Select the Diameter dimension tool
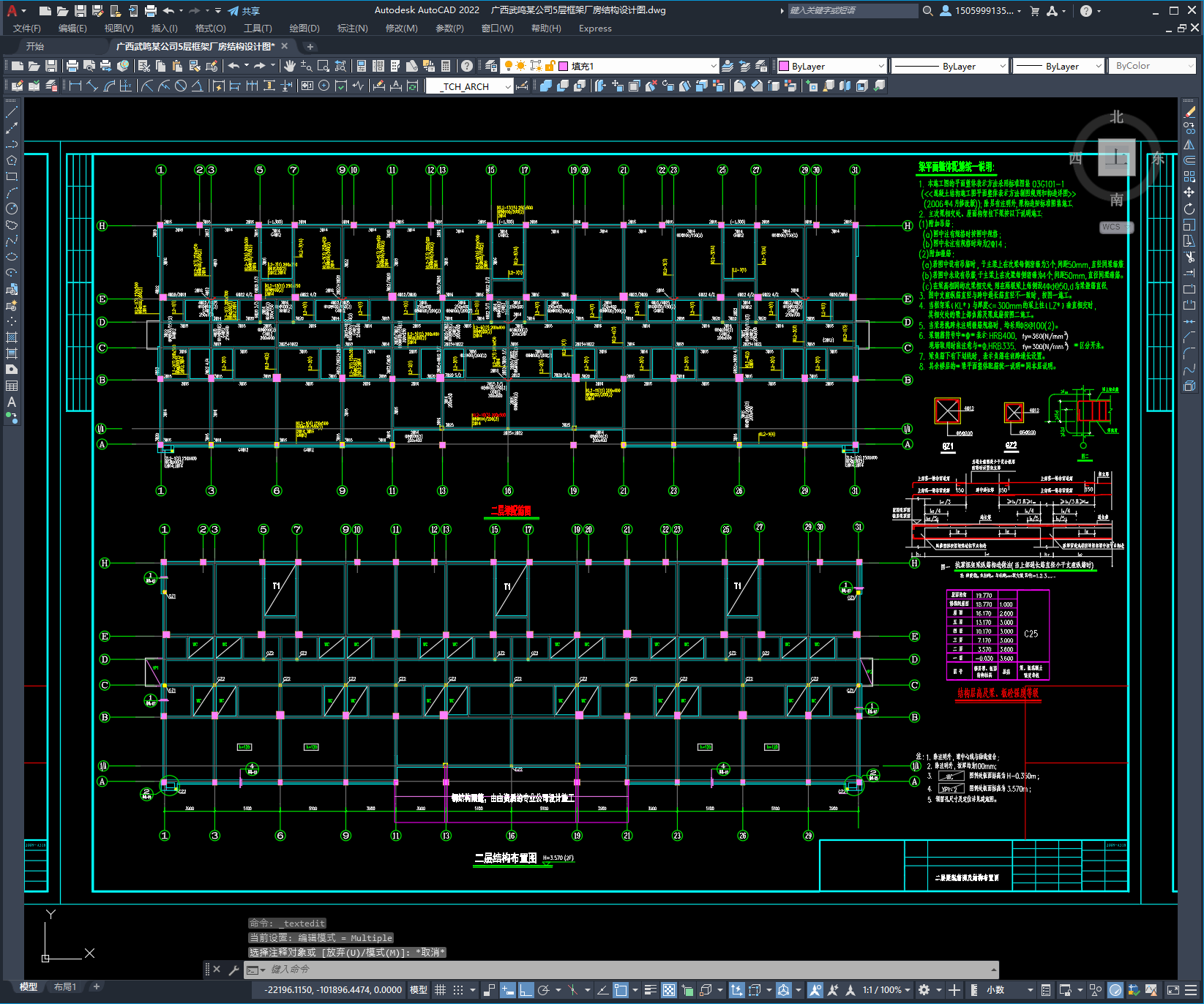 180,86
